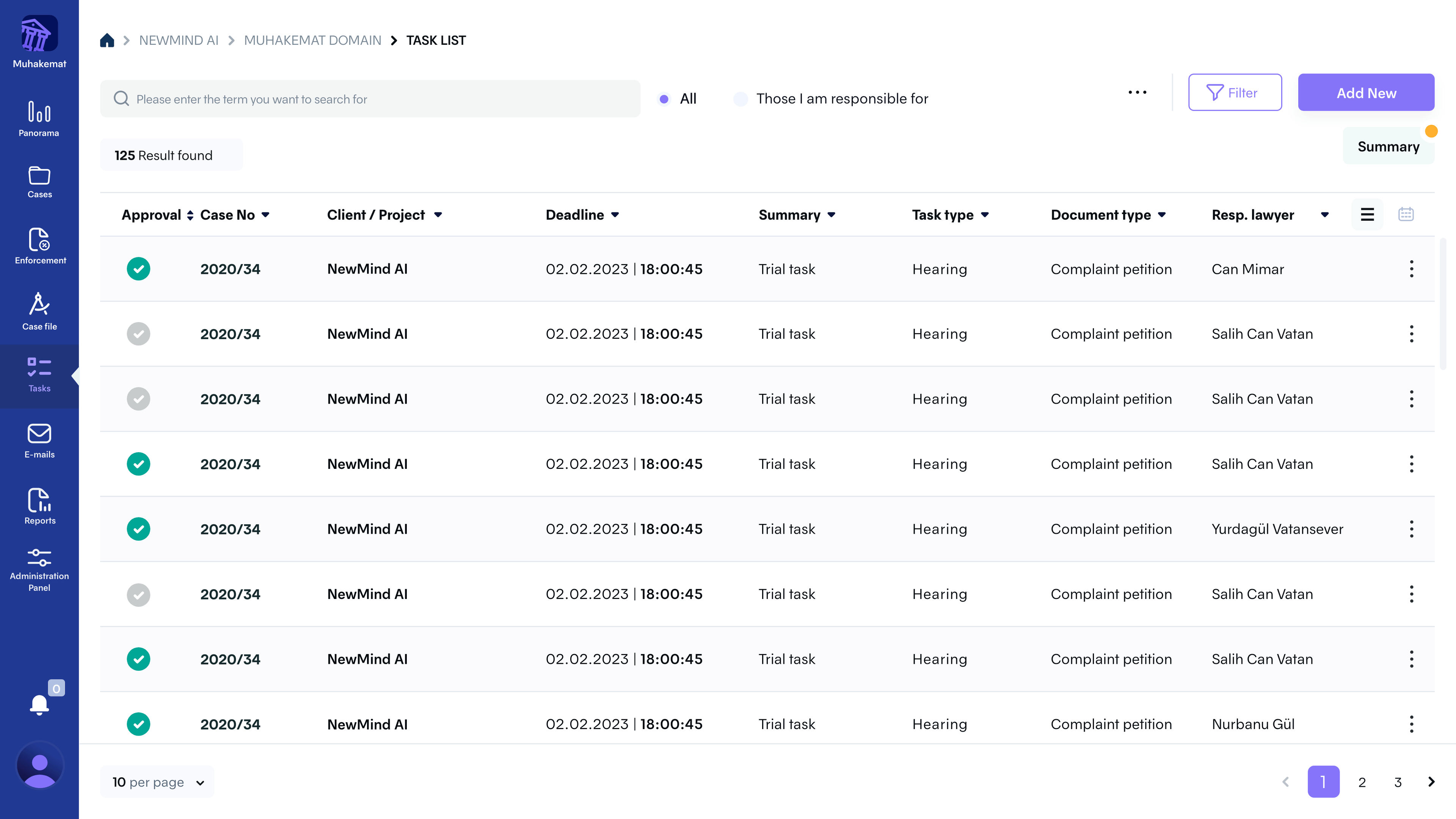The image size is (1456, 819).
Task: Click the home breadcrumb icon
Action: coord(107,40)
